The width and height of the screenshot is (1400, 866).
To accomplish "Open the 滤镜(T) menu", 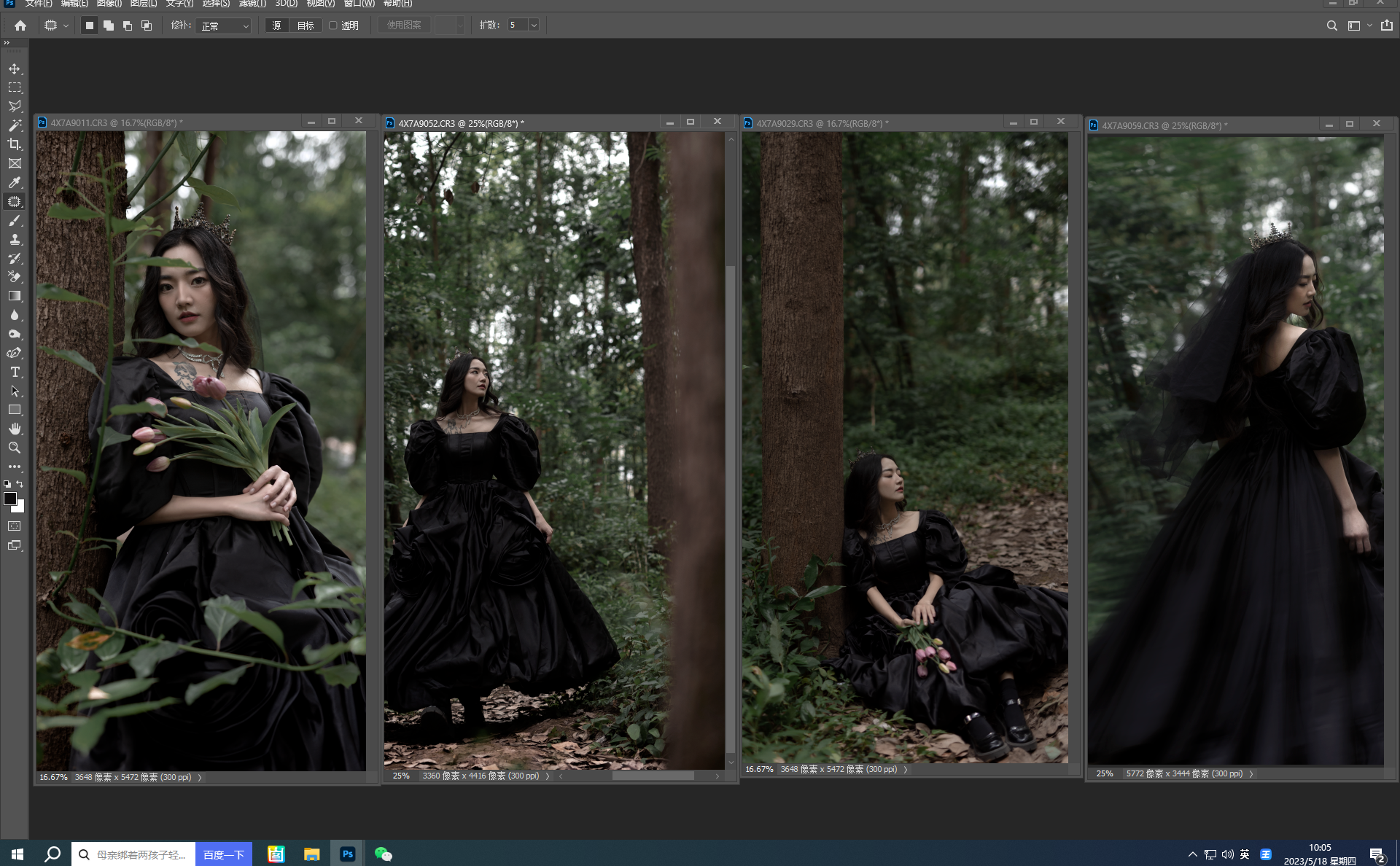I will [x=252, y=4].
